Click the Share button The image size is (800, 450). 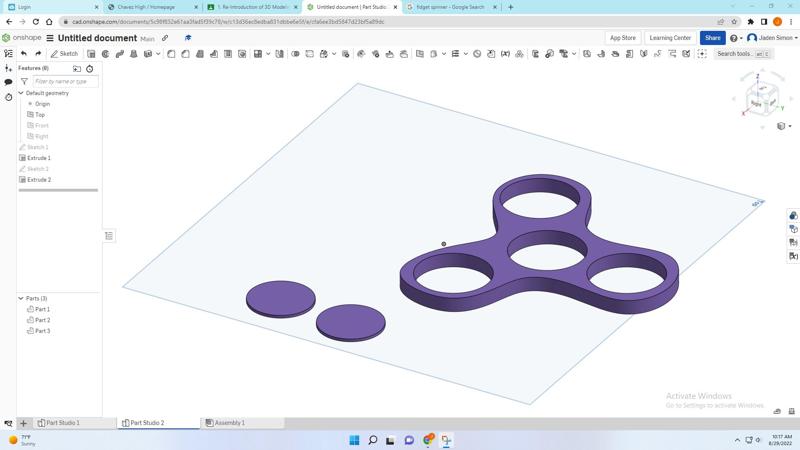pos(712,38)
